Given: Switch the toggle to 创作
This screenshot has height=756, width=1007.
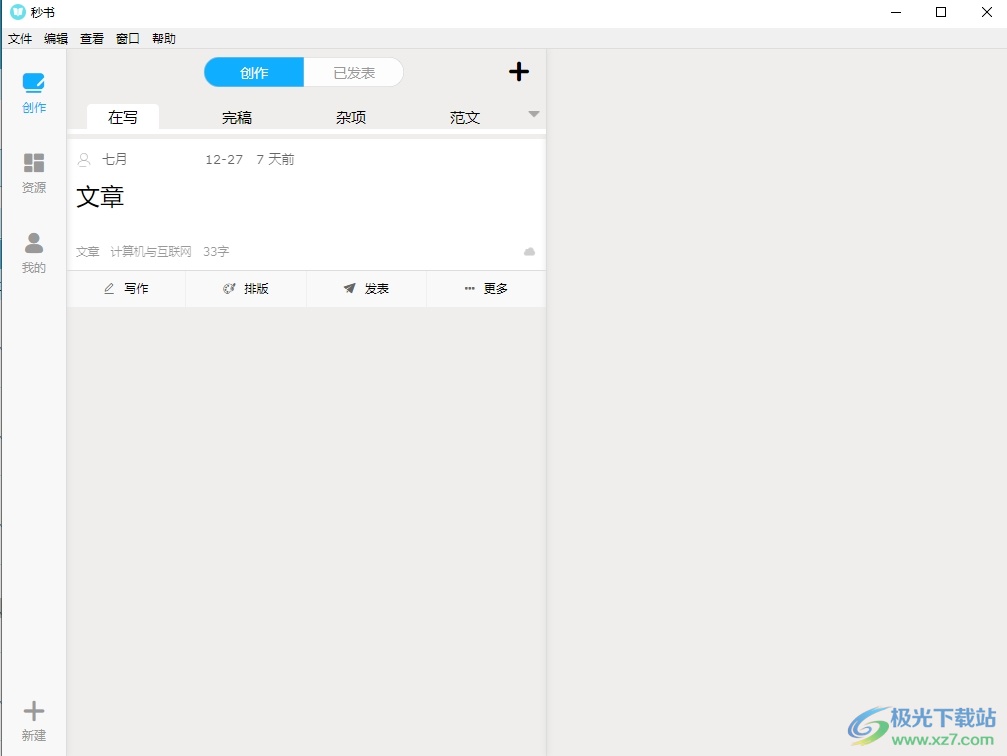Looking at the screenshot, I should tap(254, 73).
